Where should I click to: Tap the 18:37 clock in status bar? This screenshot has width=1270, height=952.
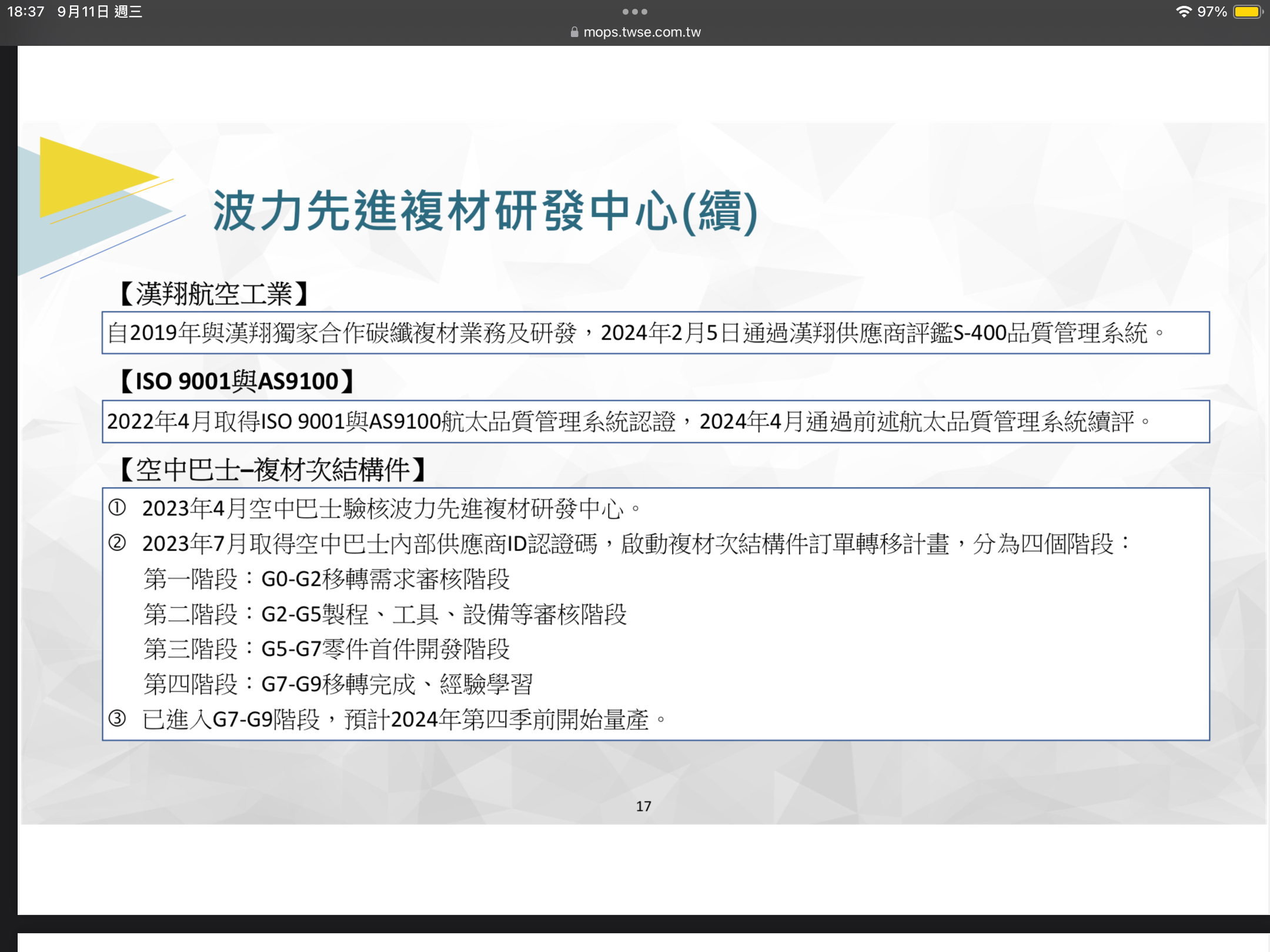[25, 12]
